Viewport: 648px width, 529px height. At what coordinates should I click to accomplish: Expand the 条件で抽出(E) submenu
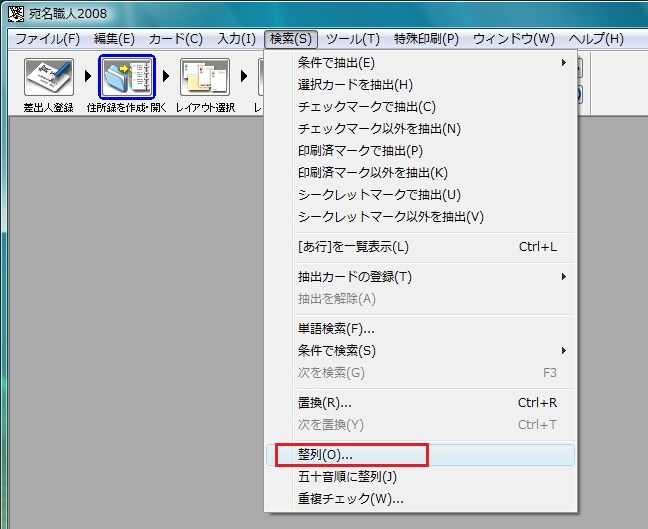pos(420,63)
